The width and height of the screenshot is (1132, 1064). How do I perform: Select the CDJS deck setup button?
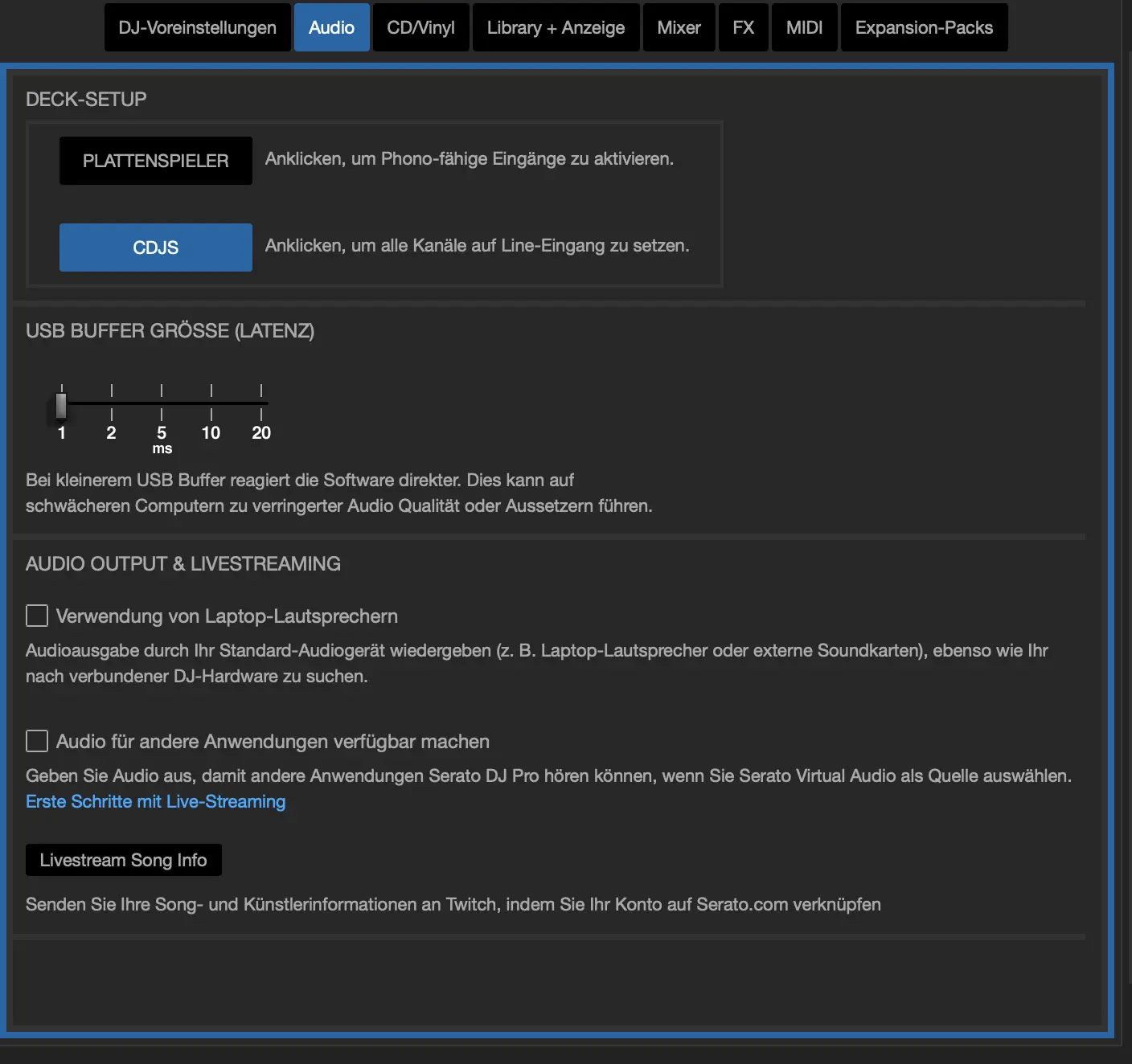point(156,248)
